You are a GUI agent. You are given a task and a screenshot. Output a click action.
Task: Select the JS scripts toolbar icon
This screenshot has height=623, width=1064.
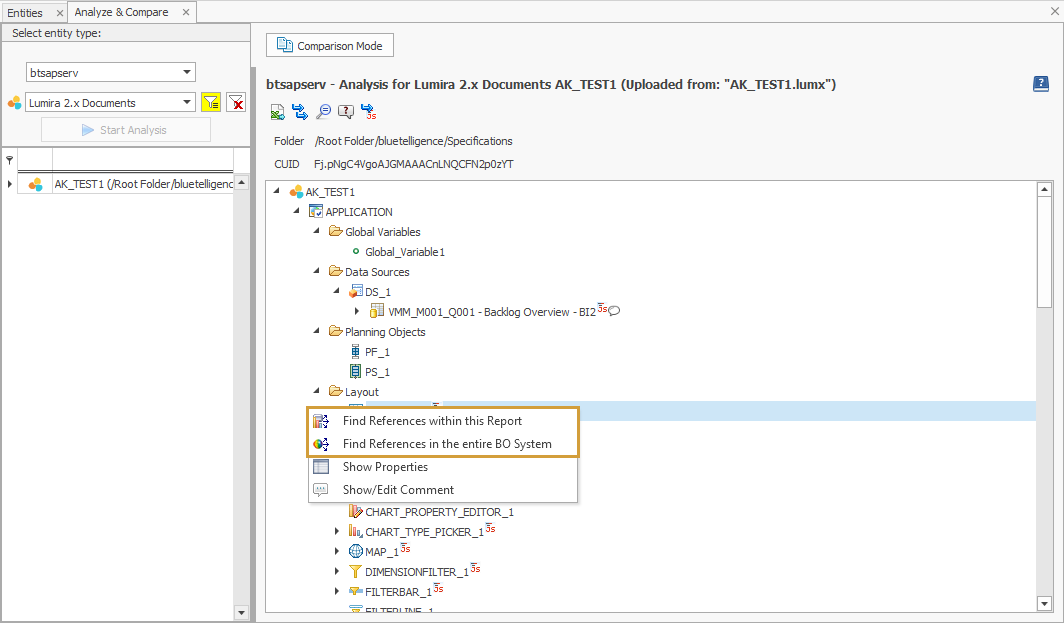coord(369,112)
